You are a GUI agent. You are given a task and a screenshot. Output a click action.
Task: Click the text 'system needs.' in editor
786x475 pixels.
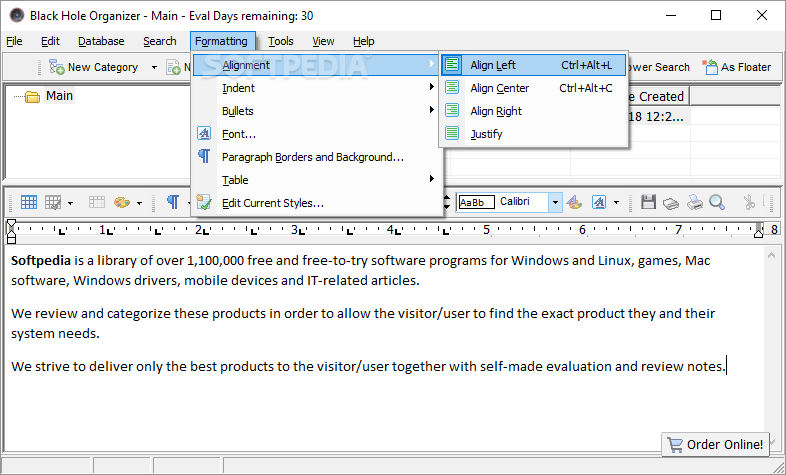click(x=55, y=333)
